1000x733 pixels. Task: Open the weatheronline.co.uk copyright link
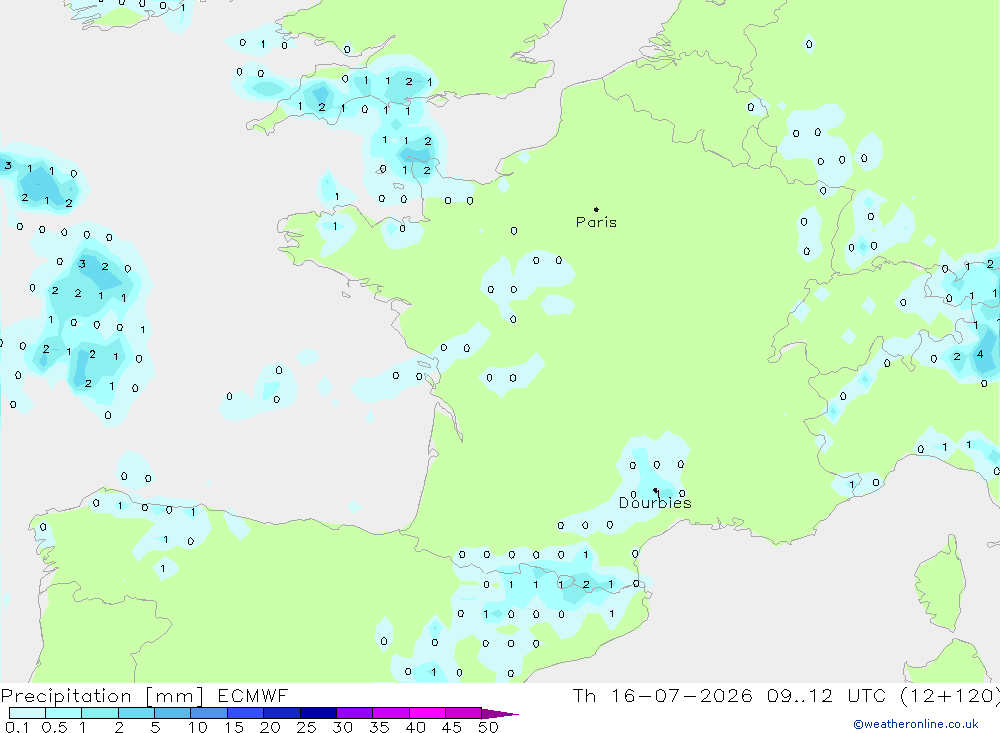(x=916, y=724)
